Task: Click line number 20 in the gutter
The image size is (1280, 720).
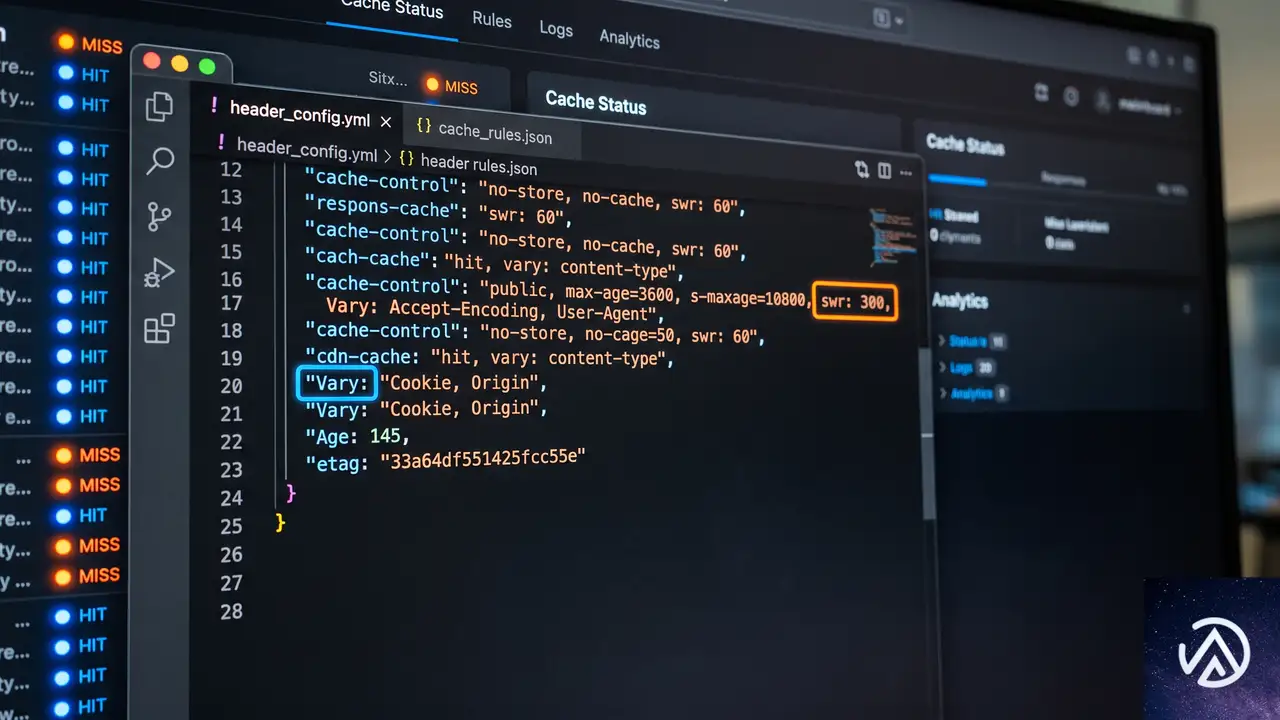Action: pos(231,386)
